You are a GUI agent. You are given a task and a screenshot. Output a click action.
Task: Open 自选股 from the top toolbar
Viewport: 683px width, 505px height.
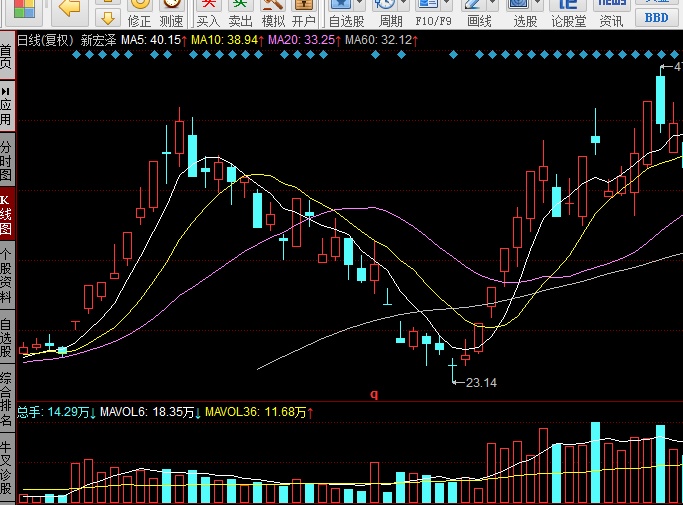pos(346,14)
